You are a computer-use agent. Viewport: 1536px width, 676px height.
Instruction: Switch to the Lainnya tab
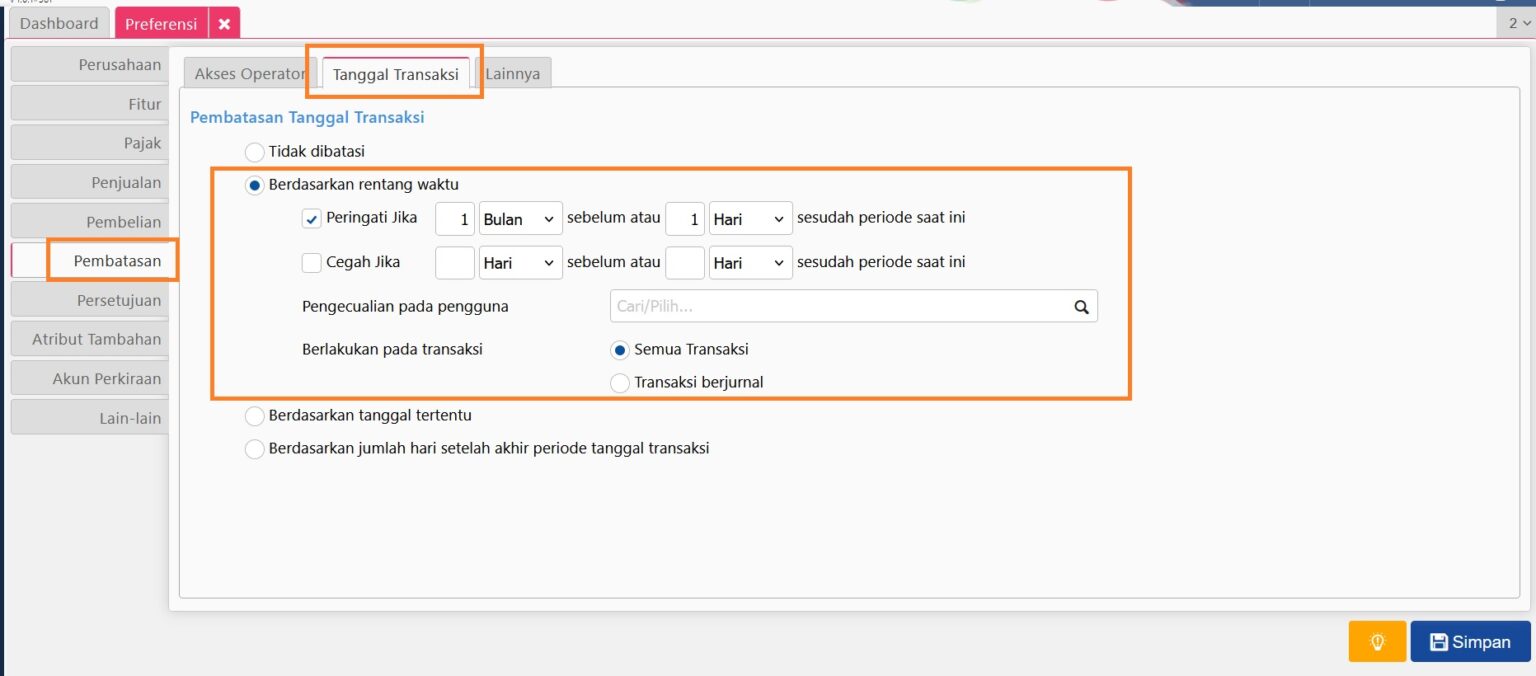click(514, 73)
